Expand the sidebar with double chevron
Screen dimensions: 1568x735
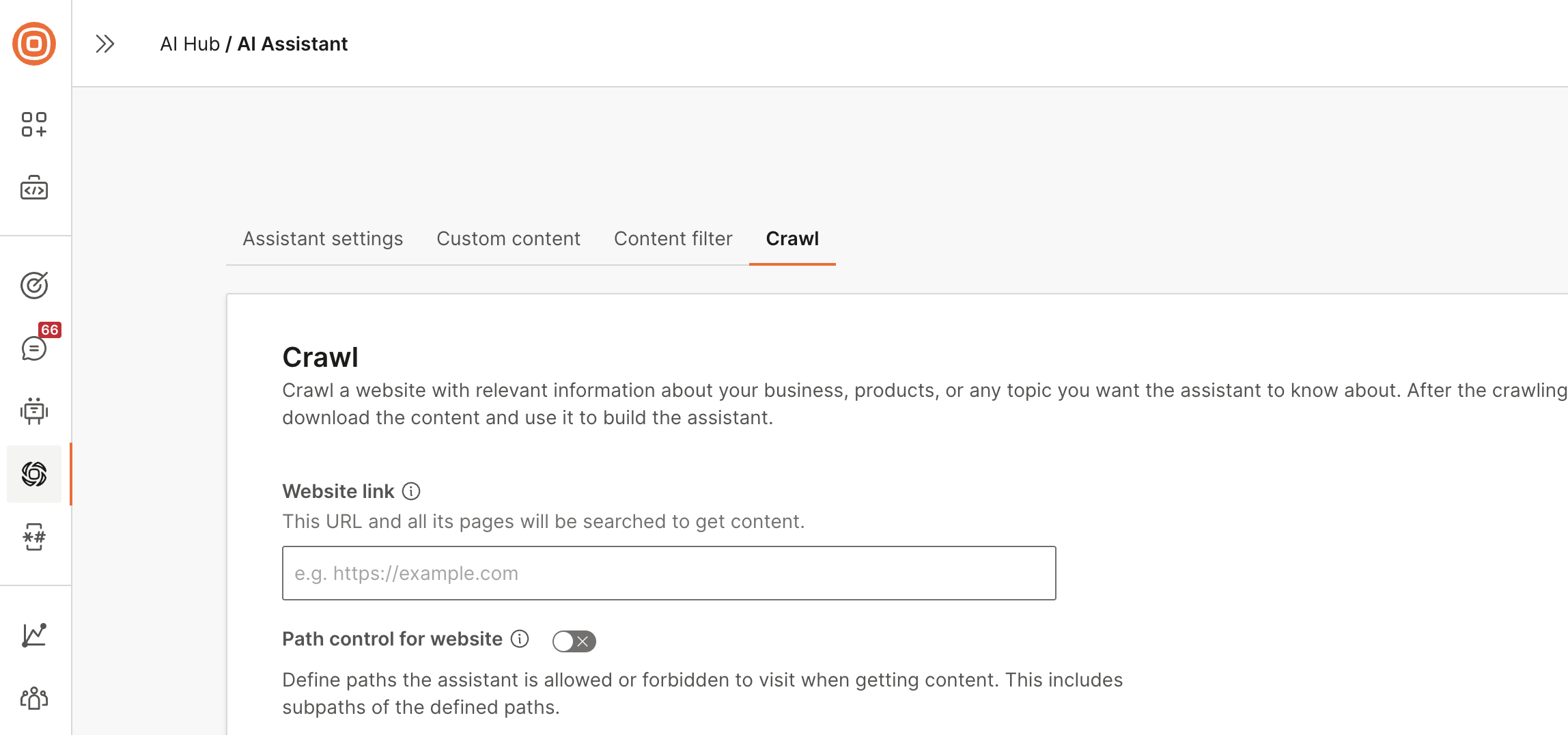click(x=104, y=44)
